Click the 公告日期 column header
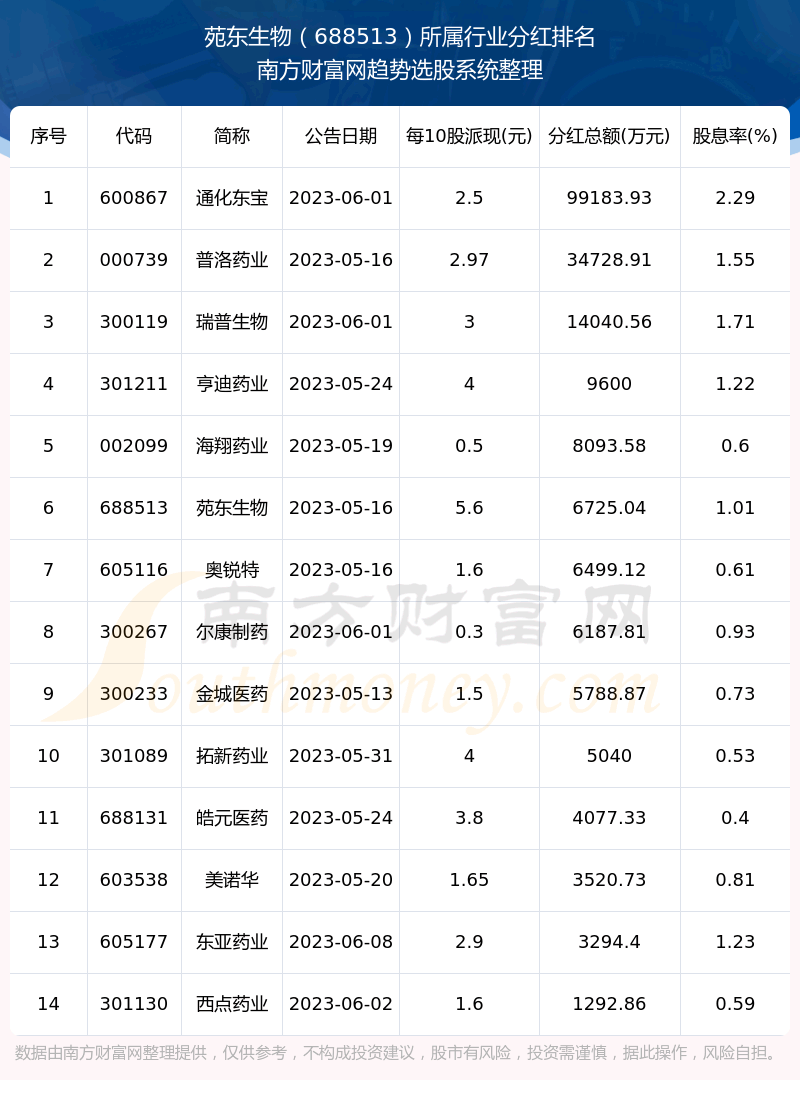 (x=341, y=136)
